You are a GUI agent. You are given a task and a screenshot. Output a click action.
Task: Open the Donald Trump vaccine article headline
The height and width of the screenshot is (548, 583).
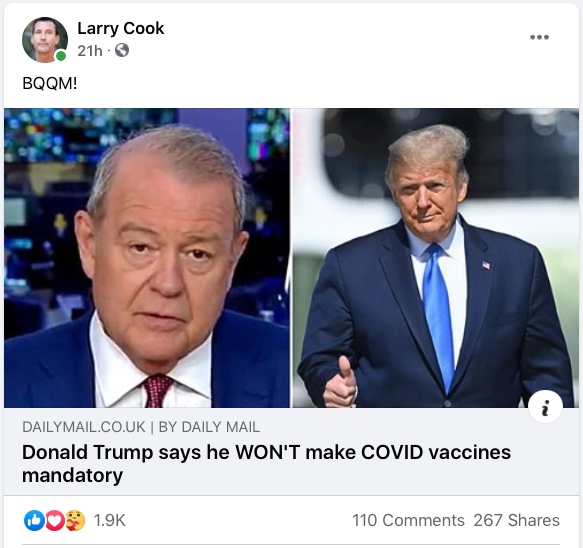pos(266,464)
